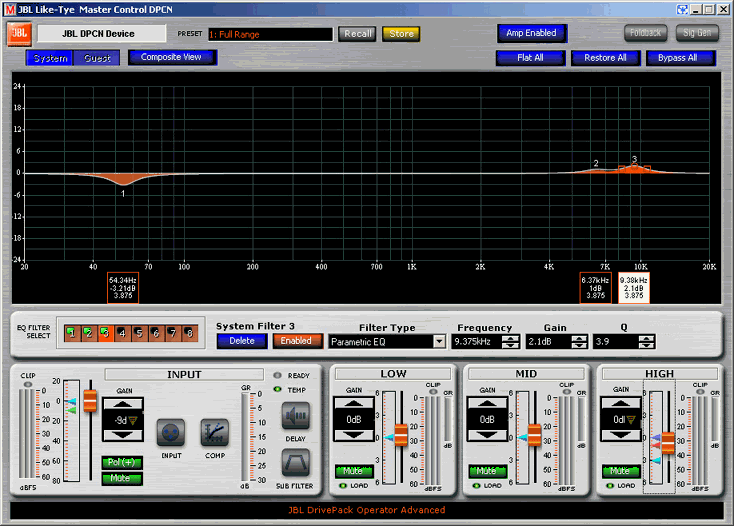Increase Q value with up stepper
Screen dimensions: 734x526
coord(646,338)
